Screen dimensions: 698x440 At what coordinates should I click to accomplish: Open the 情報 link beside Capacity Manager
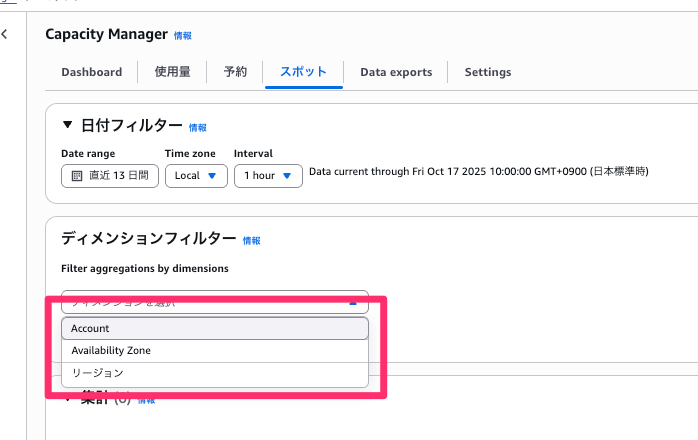183,36
